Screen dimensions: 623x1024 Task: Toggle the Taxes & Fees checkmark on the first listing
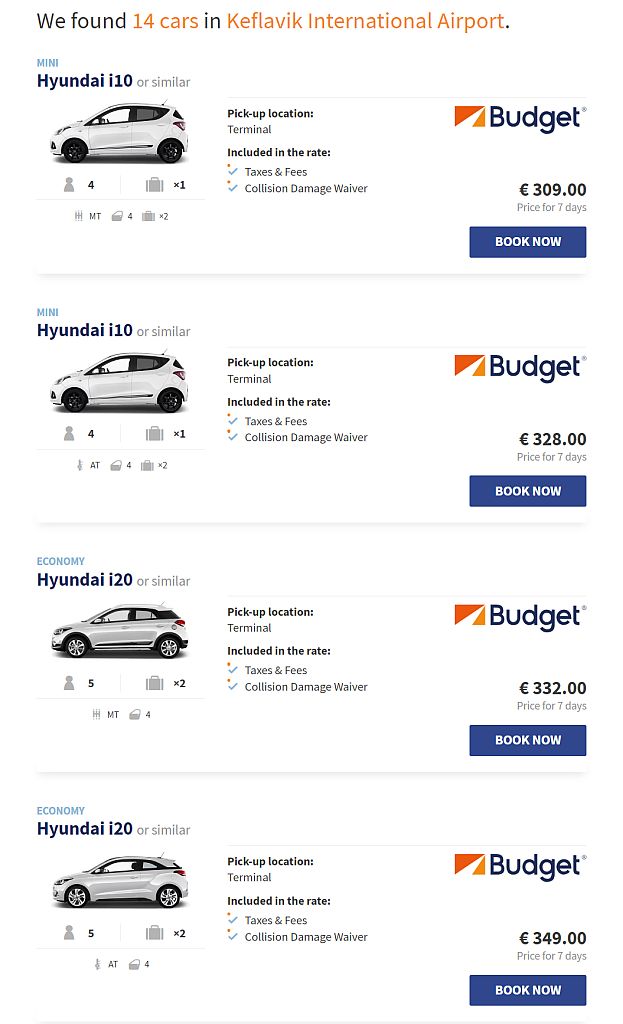[x=231, y=170]
